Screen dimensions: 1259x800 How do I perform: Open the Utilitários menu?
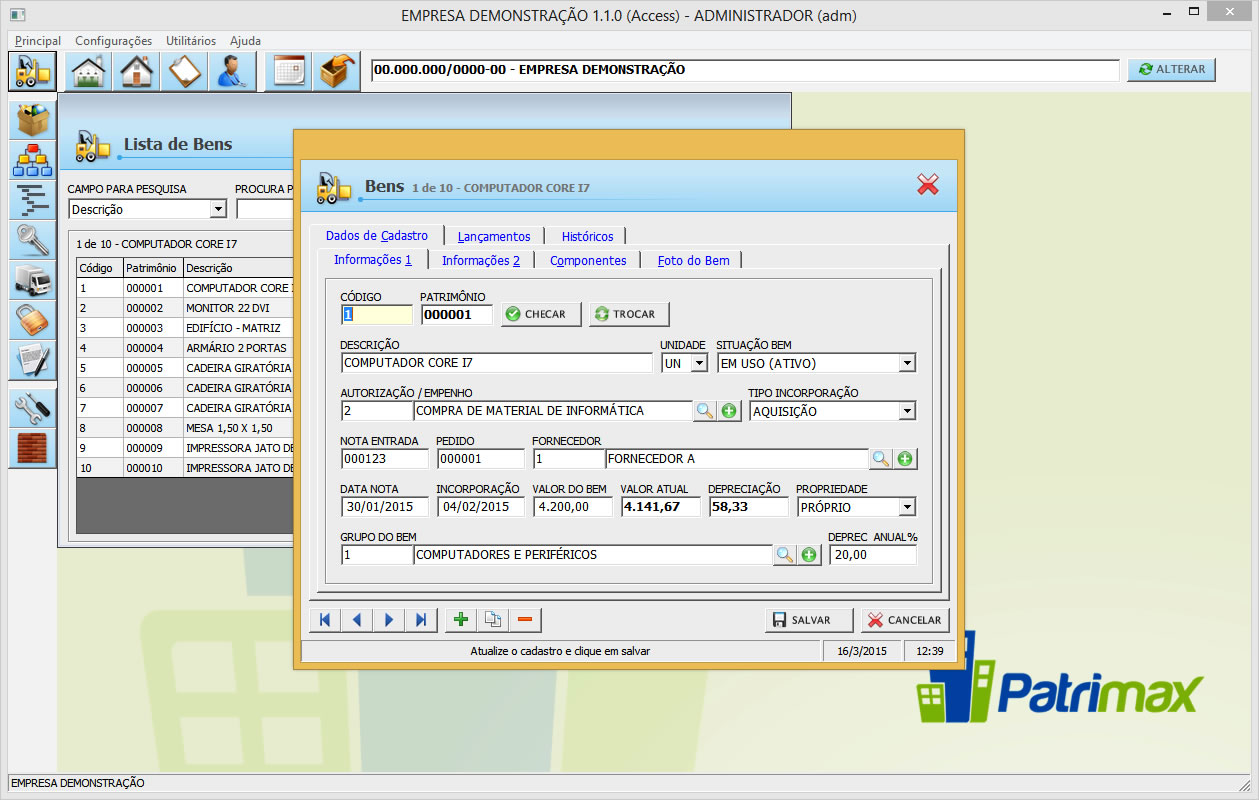191,41
